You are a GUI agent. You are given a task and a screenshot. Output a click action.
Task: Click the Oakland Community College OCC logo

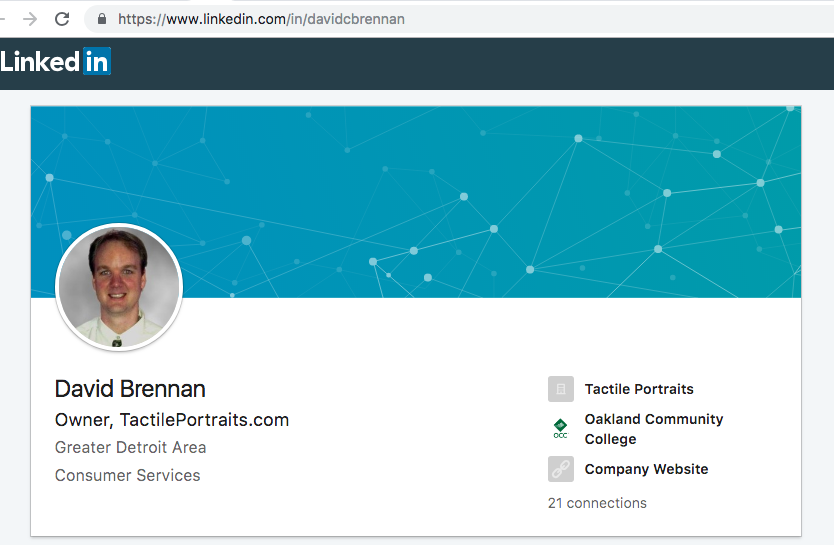click(x=561, y=429)
